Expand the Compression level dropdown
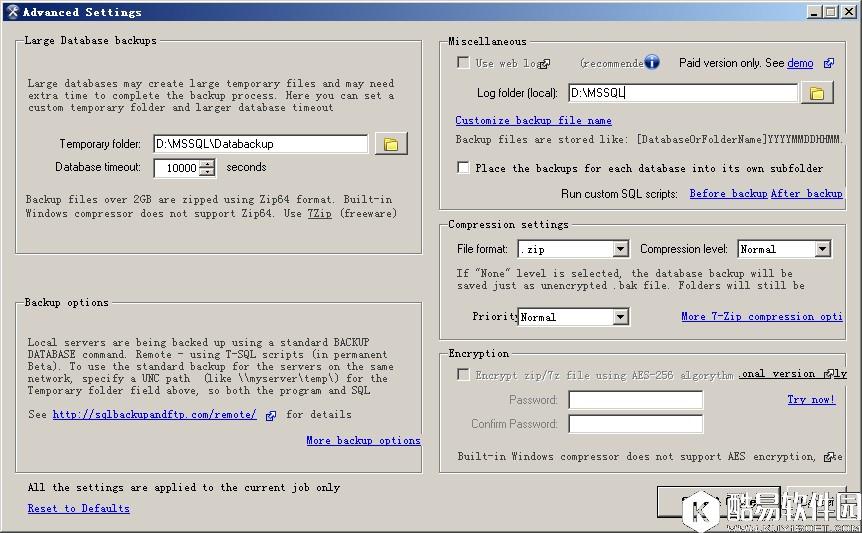The width and height of the screenshot is (862, 533). click(822, 249)
